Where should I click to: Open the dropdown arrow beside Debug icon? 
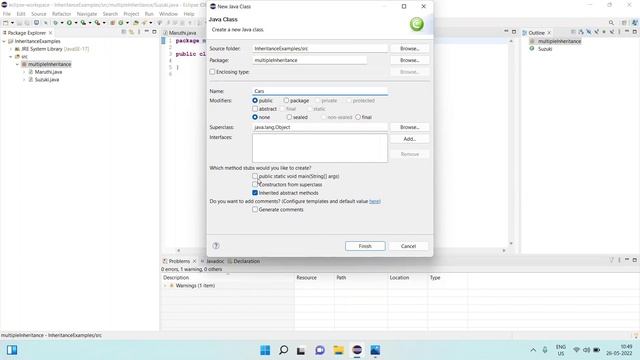(x=62, y=23)
